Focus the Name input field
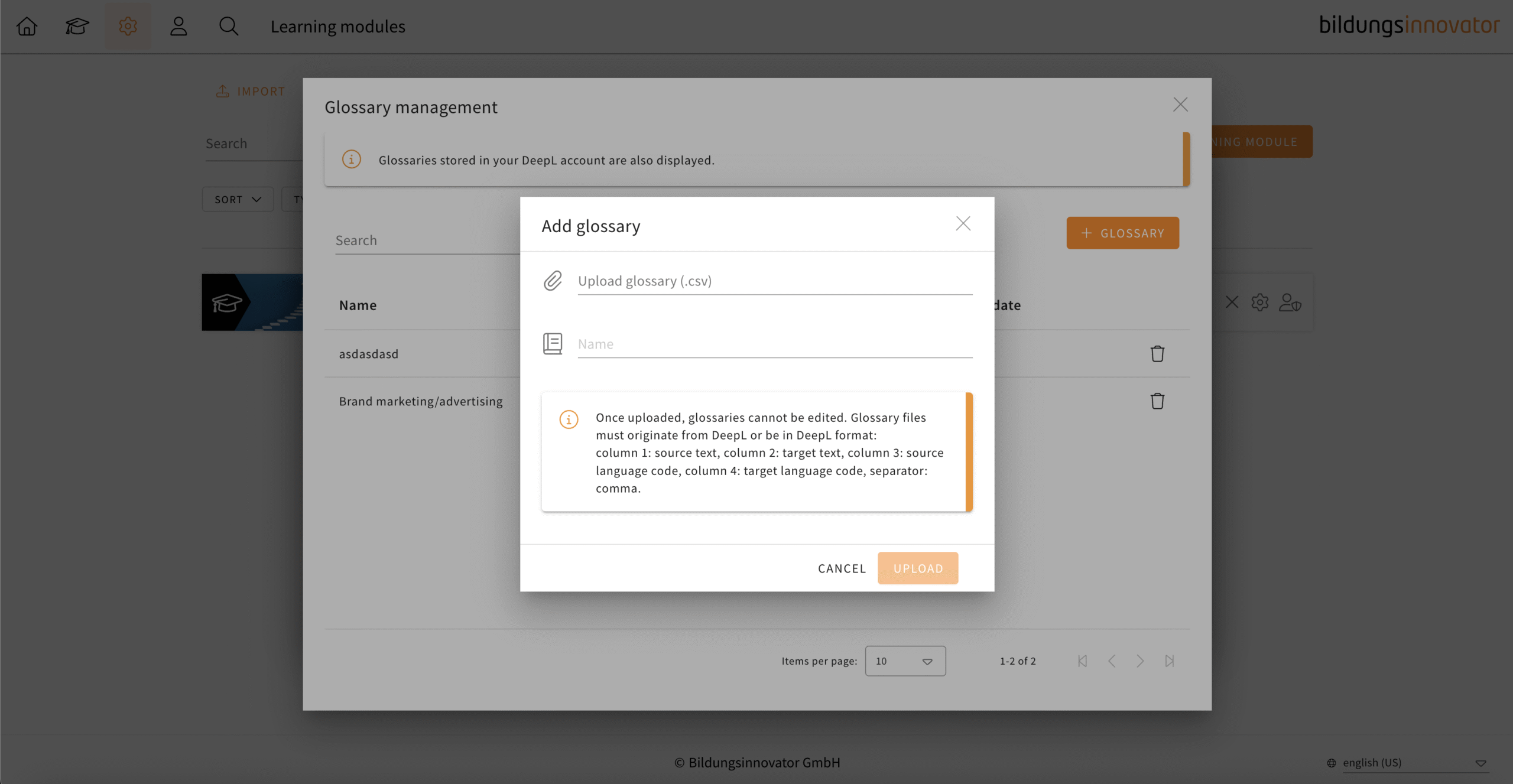Viewport: 1513px width, 784px height. tap(774, 344)
